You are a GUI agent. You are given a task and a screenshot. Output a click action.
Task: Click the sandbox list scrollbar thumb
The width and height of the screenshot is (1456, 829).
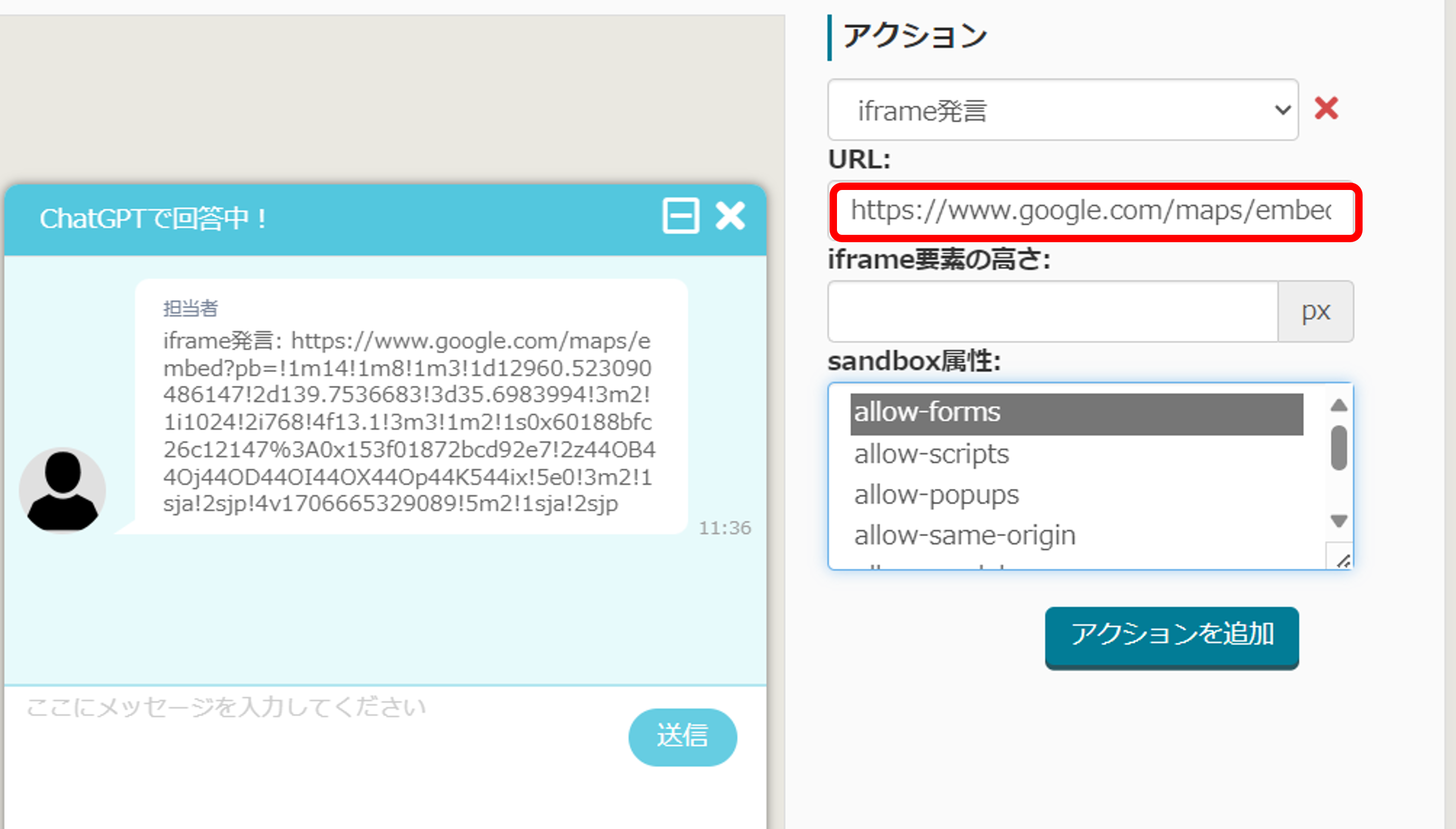tap(1339, 448)
